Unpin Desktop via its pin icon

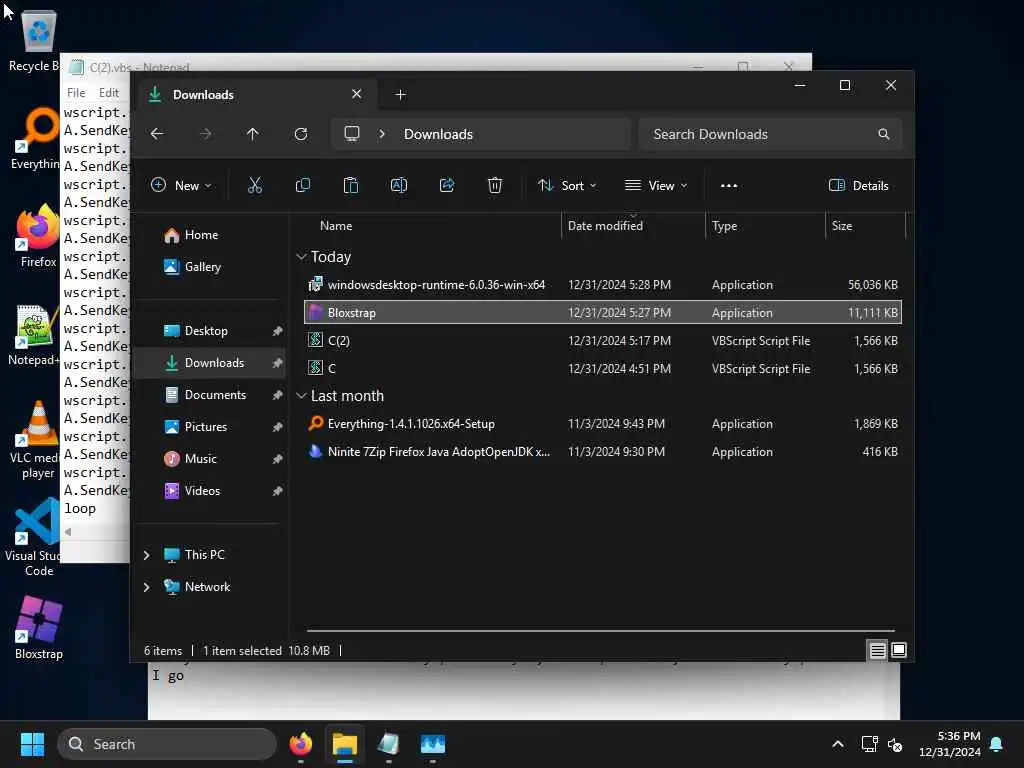[278, 331]
